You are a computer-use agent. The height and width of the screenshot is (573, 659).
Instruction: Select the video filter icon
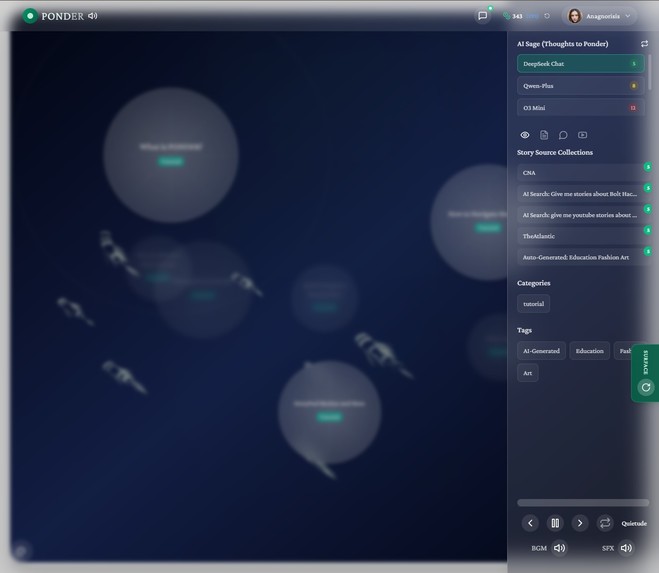pos(583,135)
